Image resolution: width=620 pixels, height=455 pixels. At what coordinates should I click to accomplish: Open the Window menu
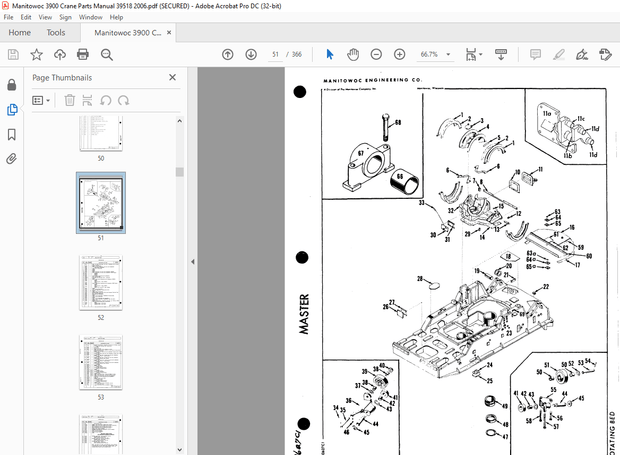[x=91, y=17]
